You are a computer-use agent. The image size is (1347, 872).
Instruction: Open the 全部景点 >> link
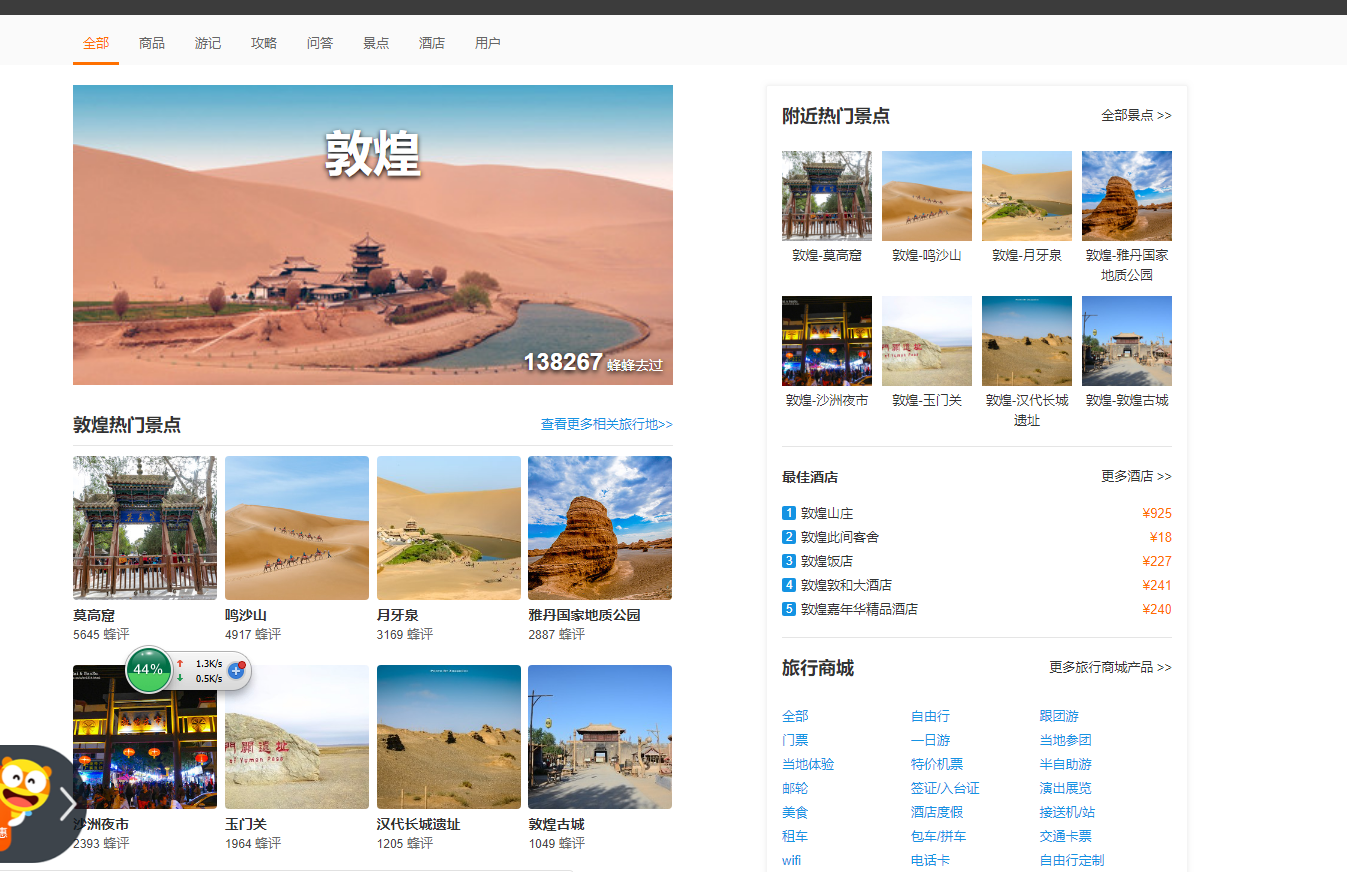coord(1136,115)
